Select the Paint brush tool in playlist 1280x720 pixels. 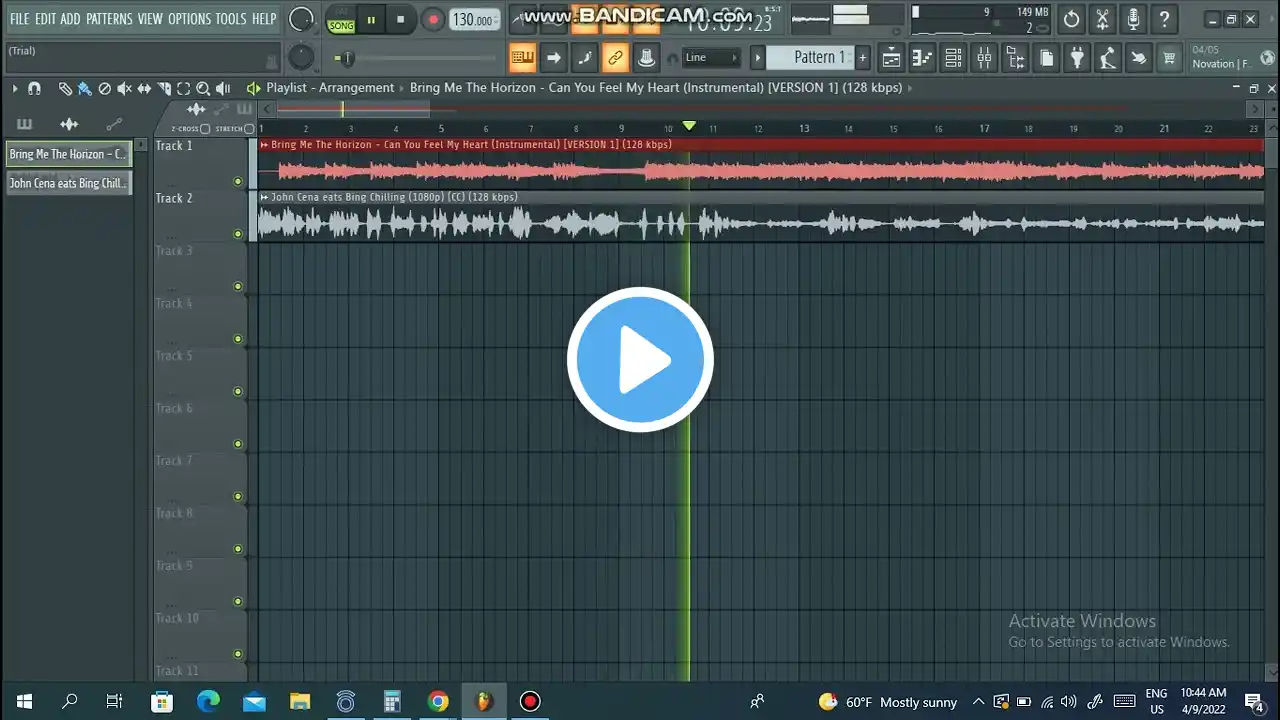point(84,88)
